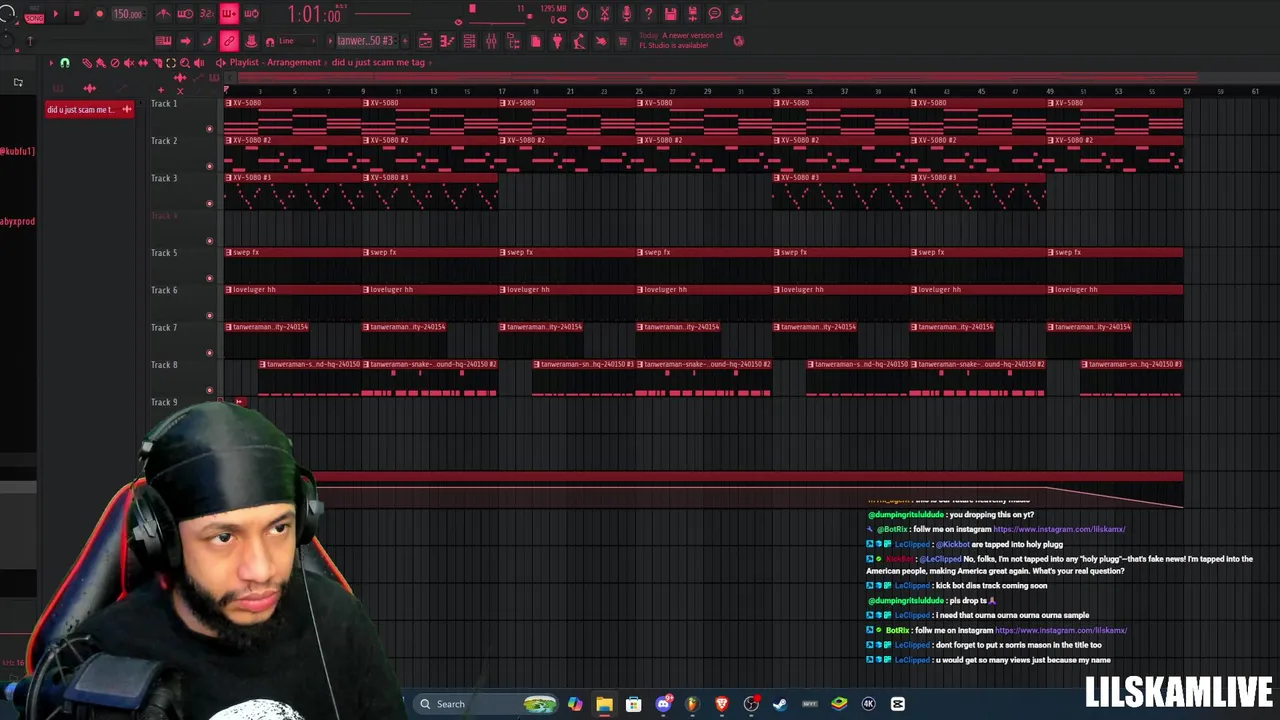This screenshot has width=1280, height=720.
Task: Open Steam from the taskbar
Action: [780, 704]
